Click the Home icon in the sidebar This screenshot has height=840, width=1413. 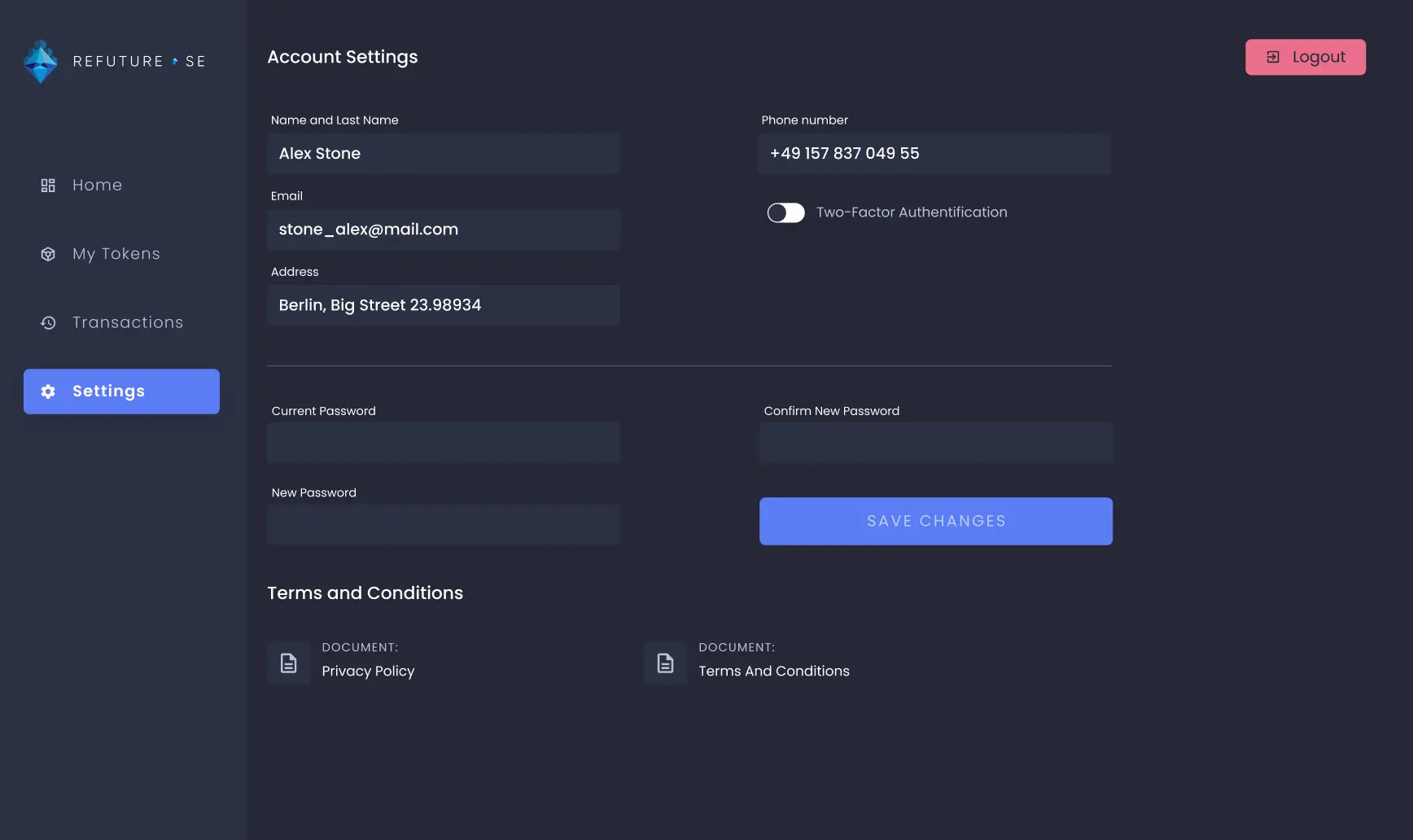[48, 185]
